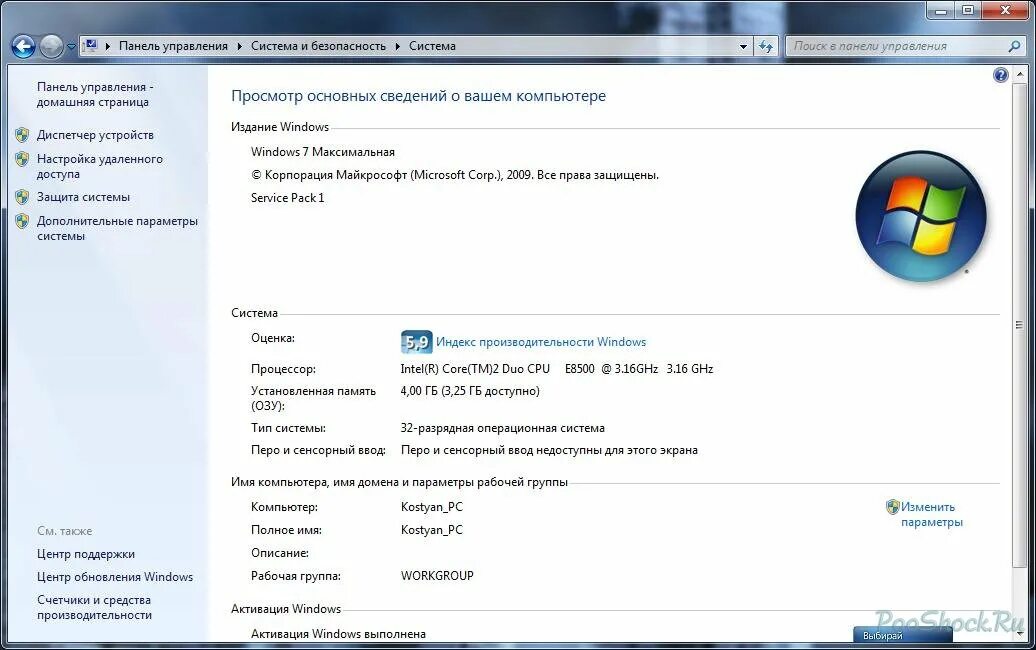Open Индекс производительности Windows link

541,342
